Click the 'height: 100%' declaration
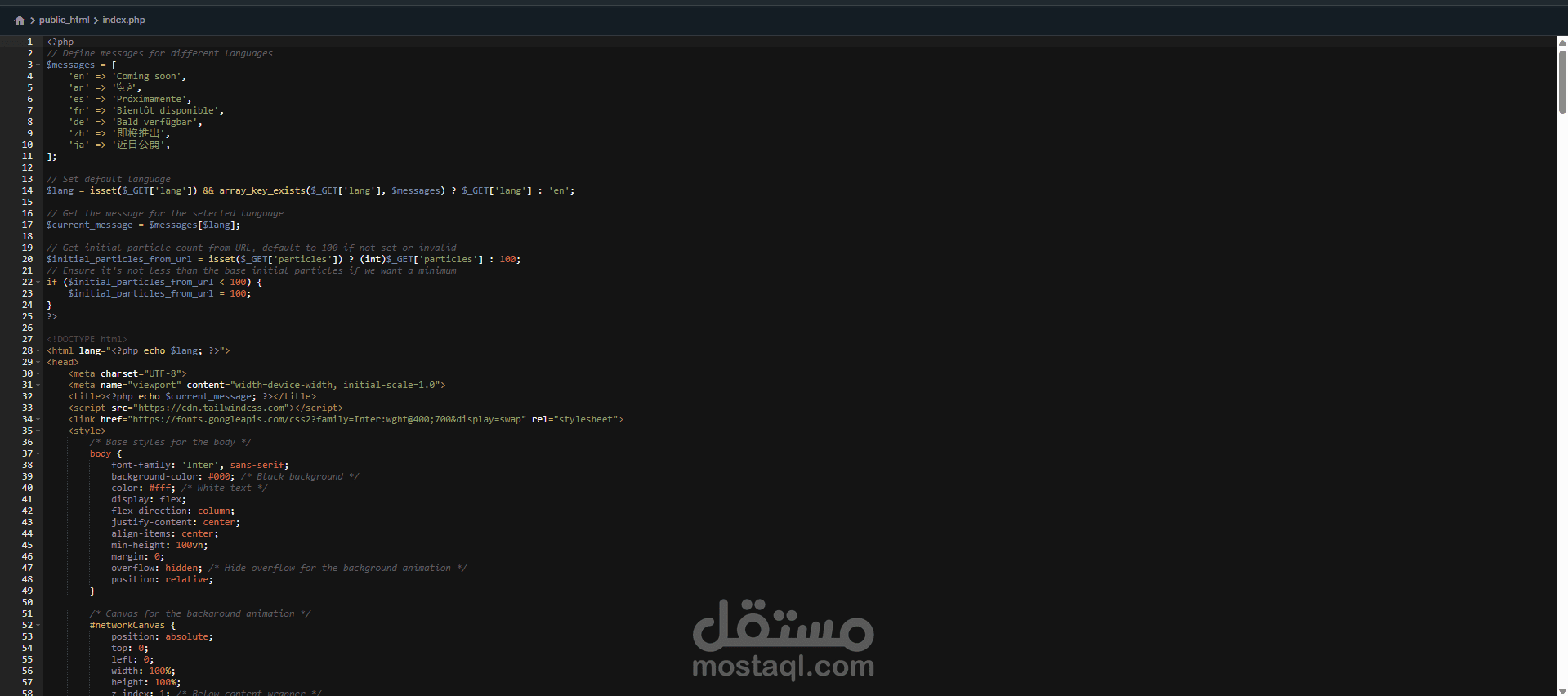Screen dimensions: 1568x696 [x=146, y=682]
